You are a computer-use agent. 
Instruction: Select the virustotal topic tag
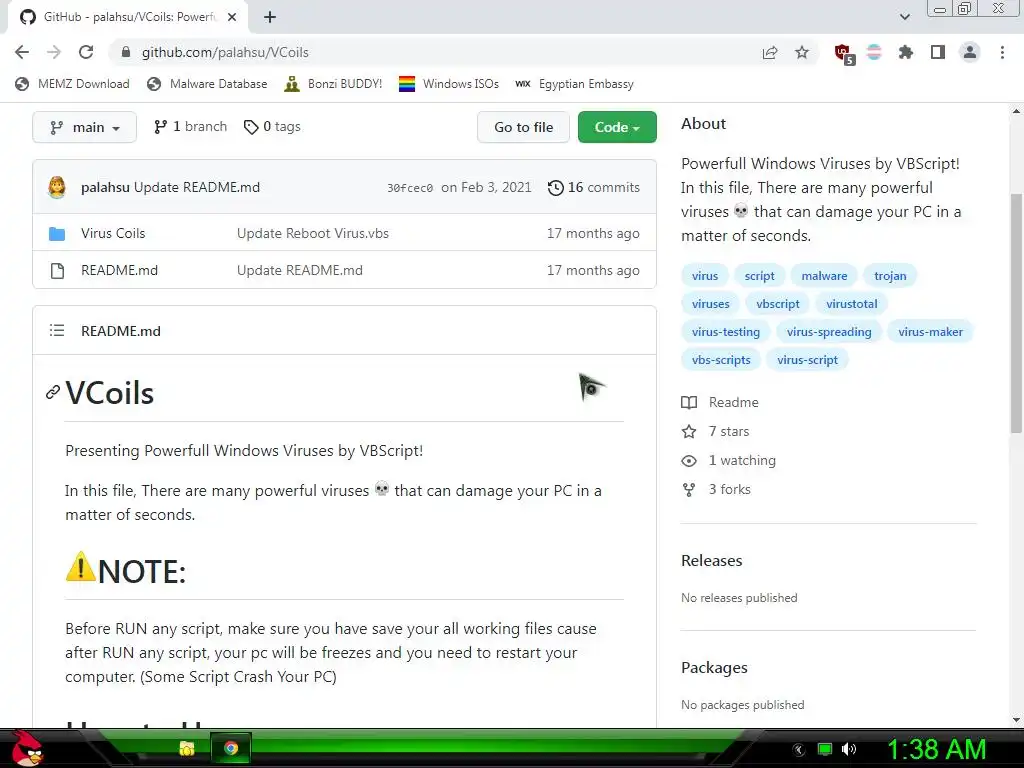(852, 304)
